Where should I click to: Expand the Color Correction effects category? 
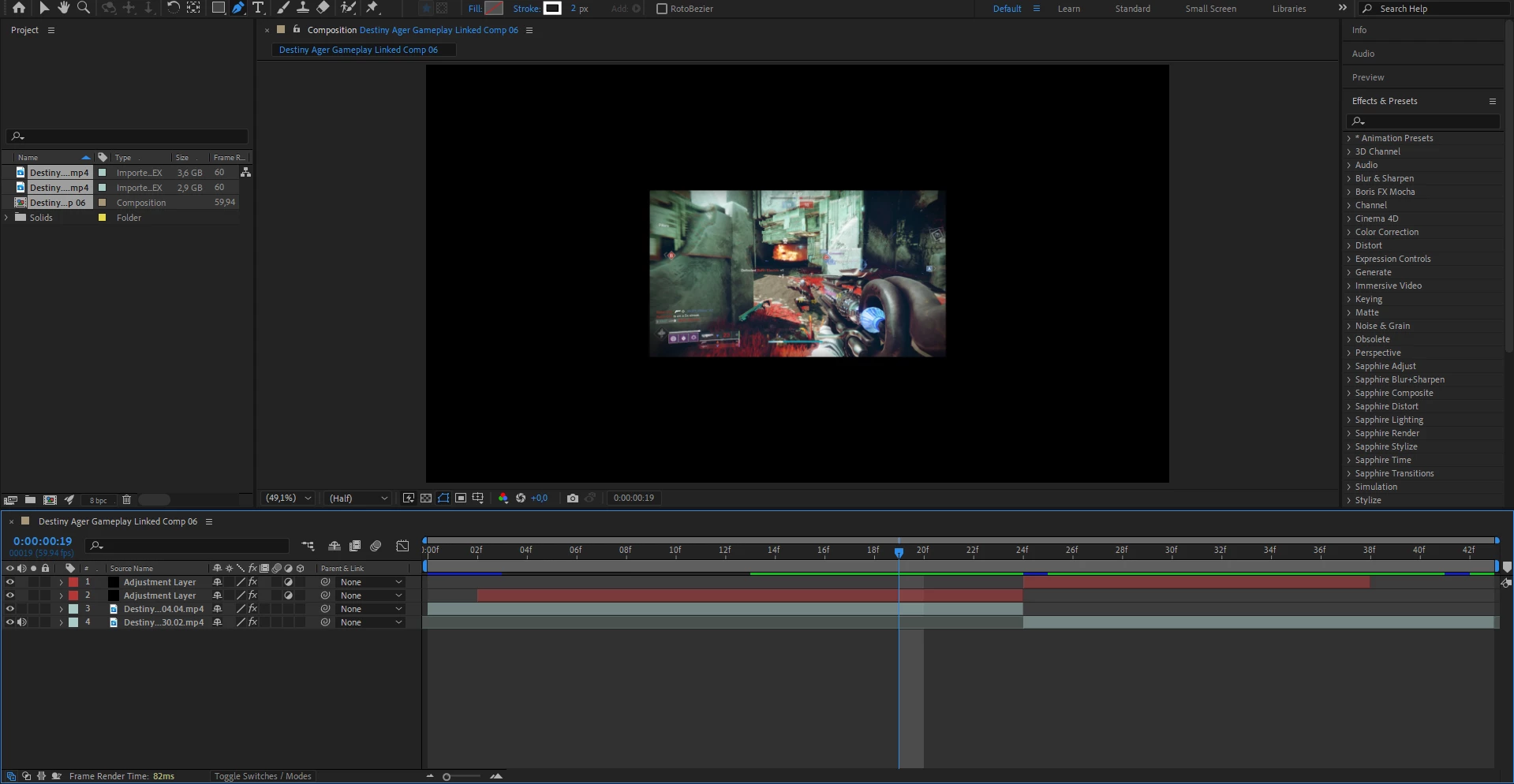click(x=1349, y=232)
